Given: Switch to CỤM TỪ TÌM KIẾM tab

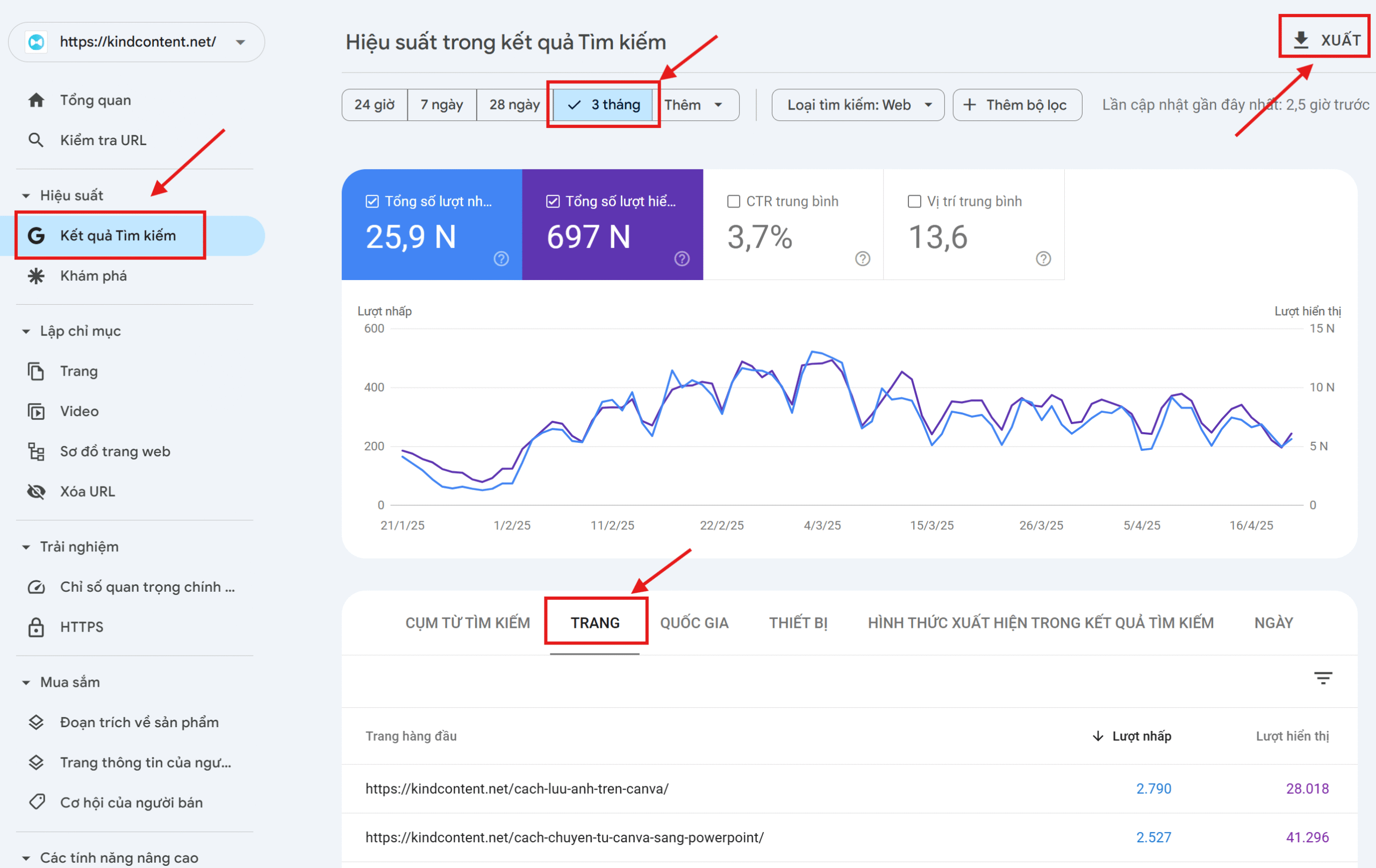Looking at the screenshot, I should coord(468,622).
